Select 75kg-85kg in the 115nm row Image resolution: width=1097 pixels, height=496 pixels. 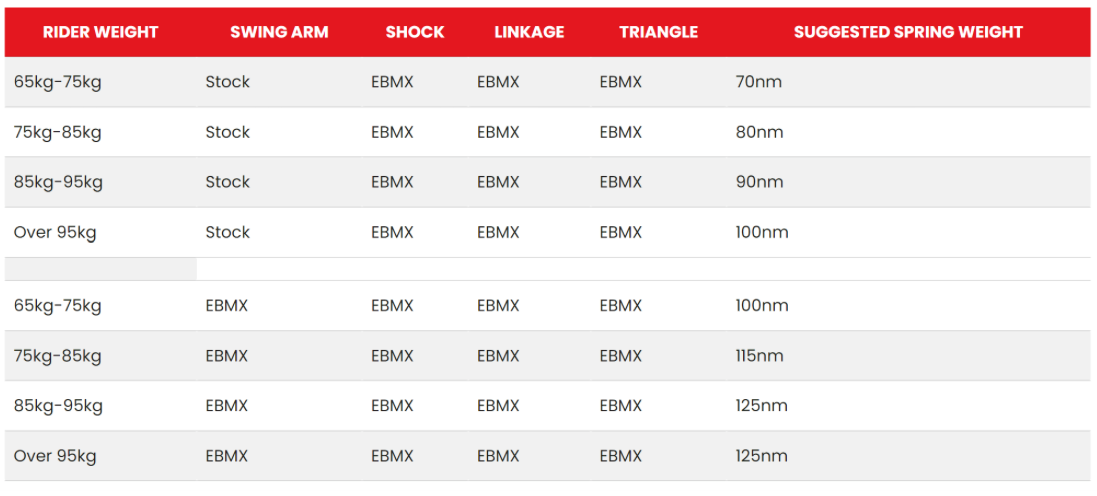click(x=58, y=356)
